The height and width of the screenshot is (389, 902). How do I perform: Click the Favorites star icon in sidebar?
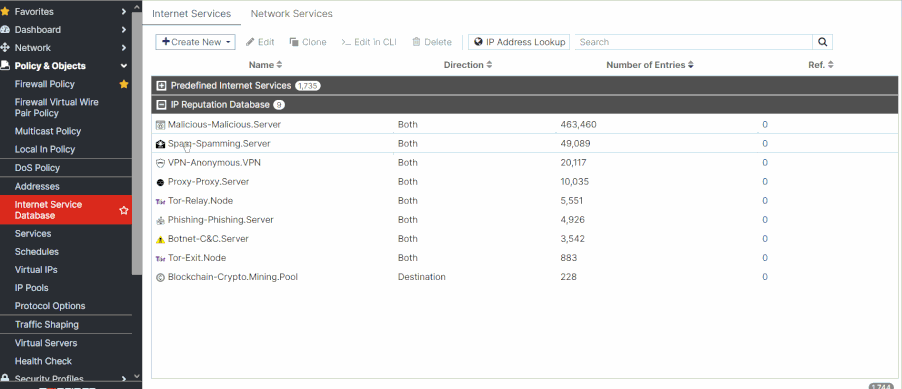tap(5, 12)
